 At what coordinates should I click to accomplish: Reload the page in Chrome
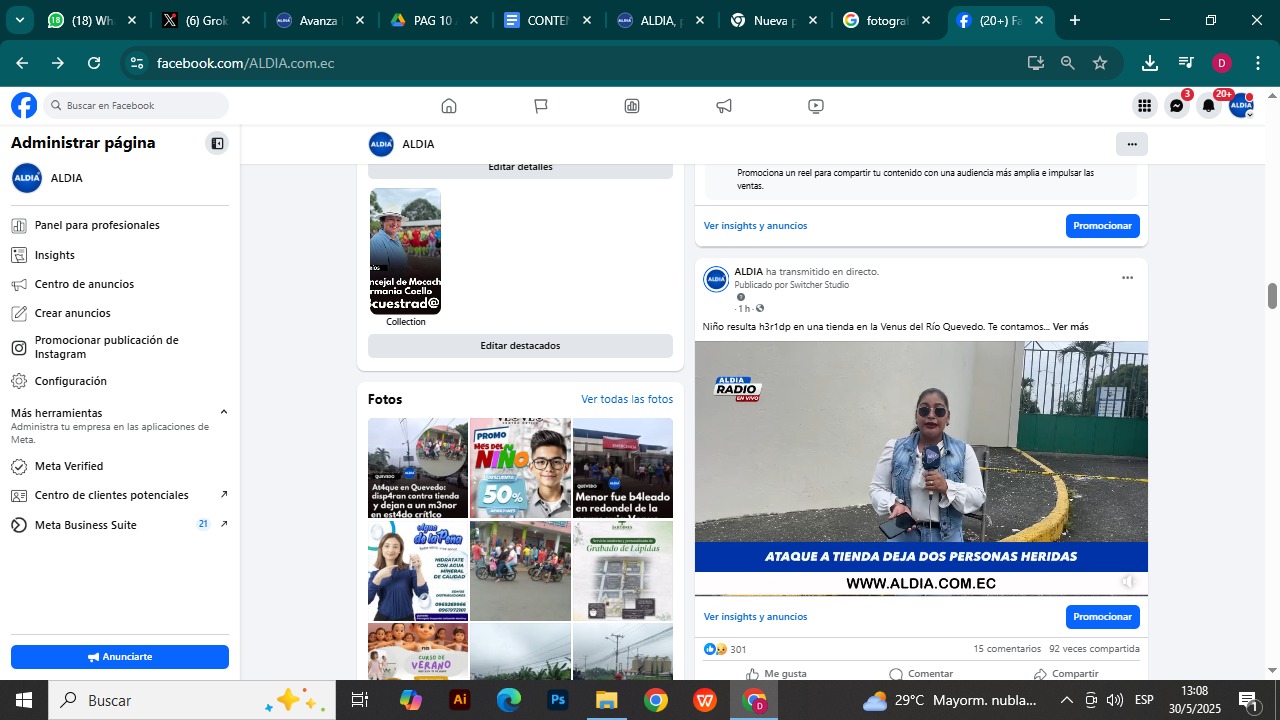click(94, 63)
